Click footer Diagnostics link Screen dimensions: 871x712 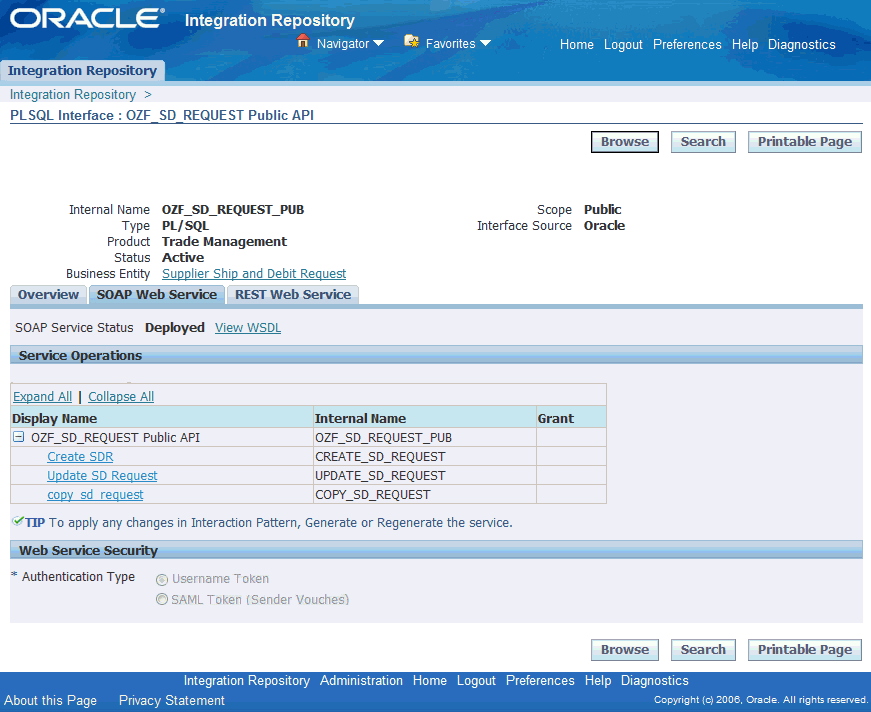pyautogui.click(x=654, y=680)
